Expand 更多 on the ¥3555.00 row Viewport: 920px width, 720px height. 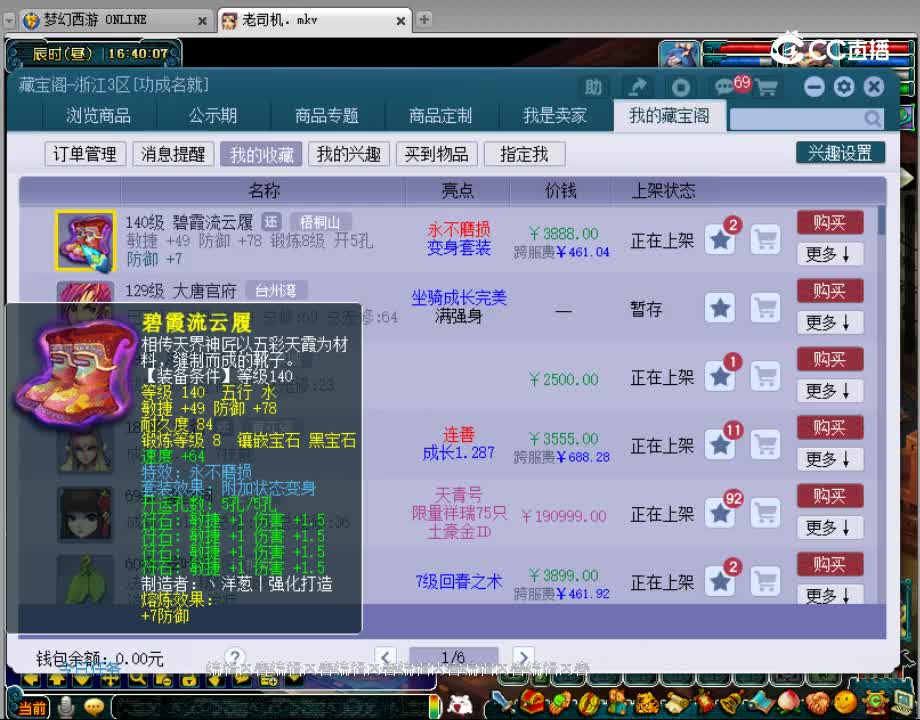(x=830, y=459)
